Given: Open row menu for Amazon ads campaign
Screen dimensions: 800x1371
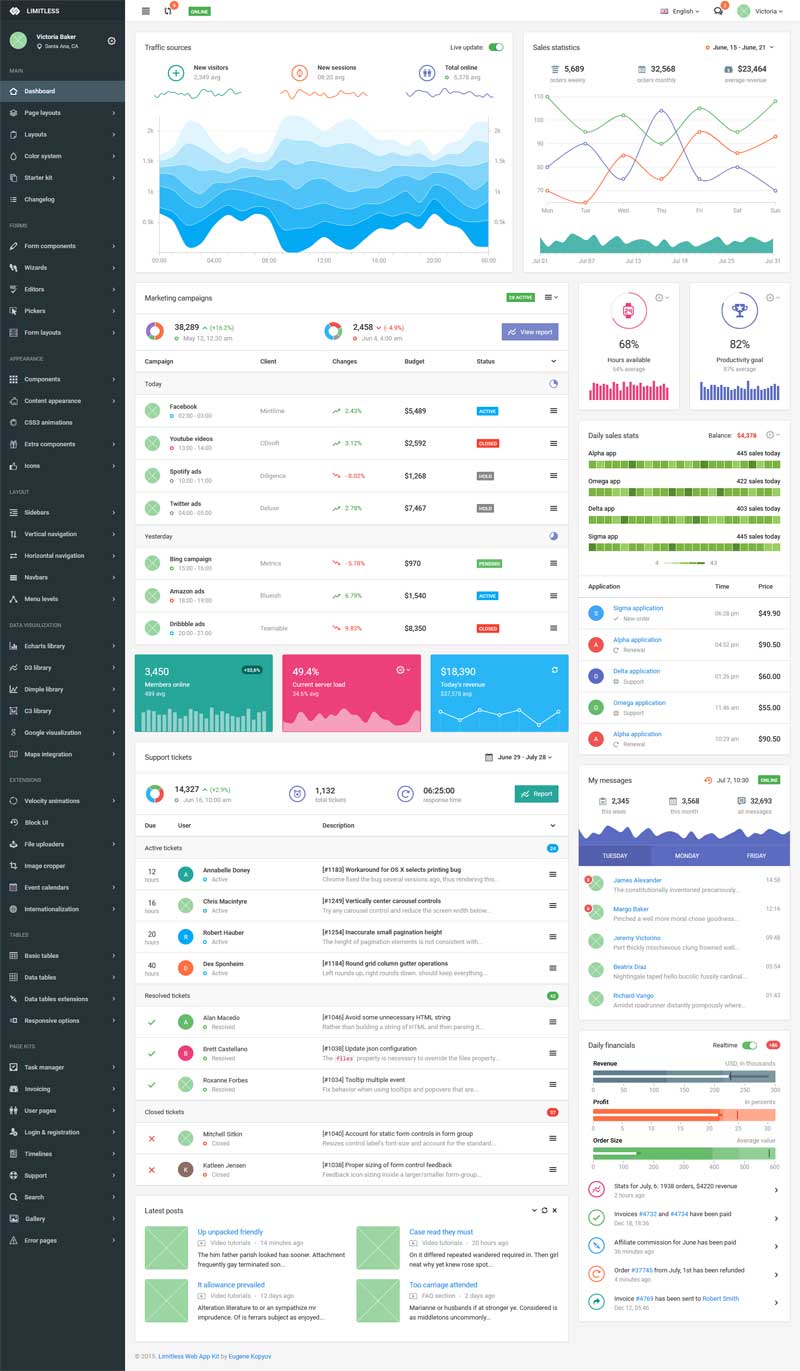Looking at the screenshot, I should coord(553,595).
